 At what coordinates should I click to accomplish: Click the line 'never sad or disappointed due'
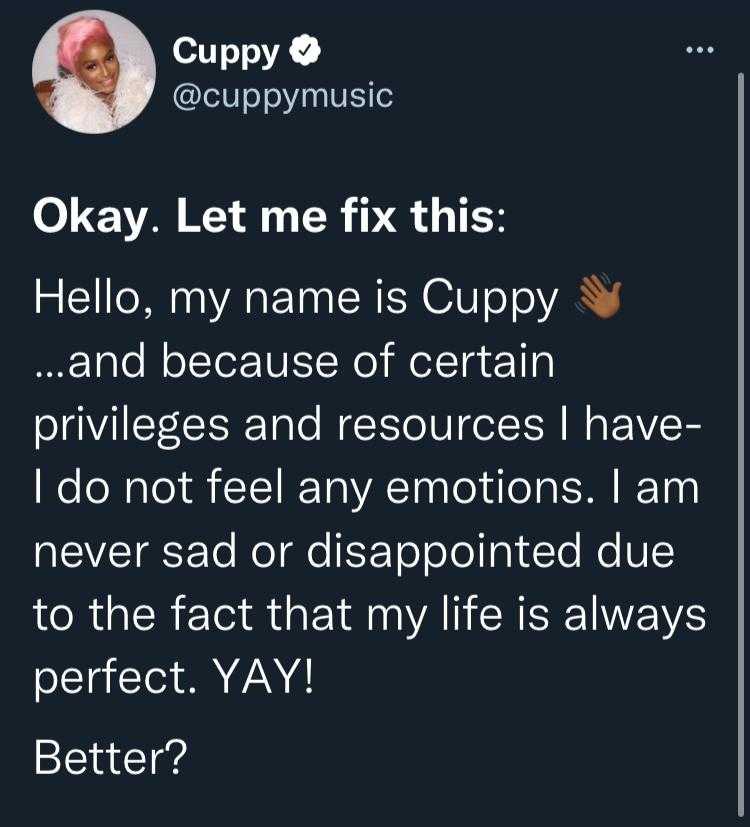pyautogui.click(x=354, y=552)
